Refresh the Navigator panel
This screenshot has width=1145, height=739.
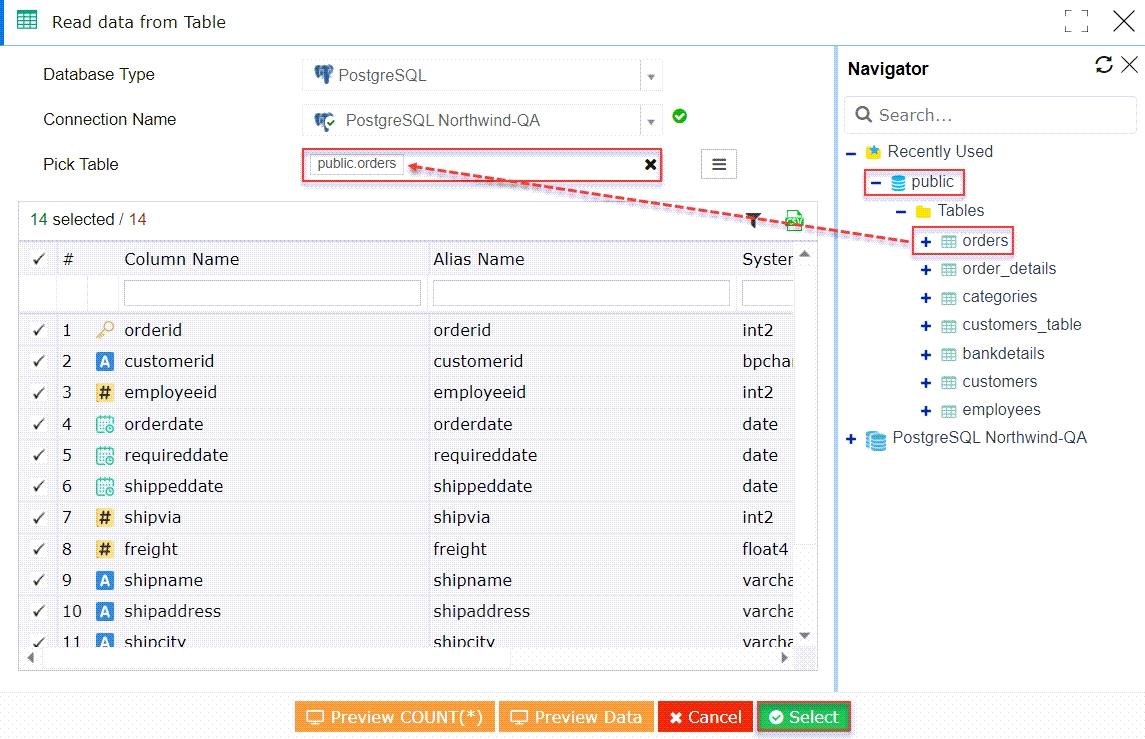1103,65
